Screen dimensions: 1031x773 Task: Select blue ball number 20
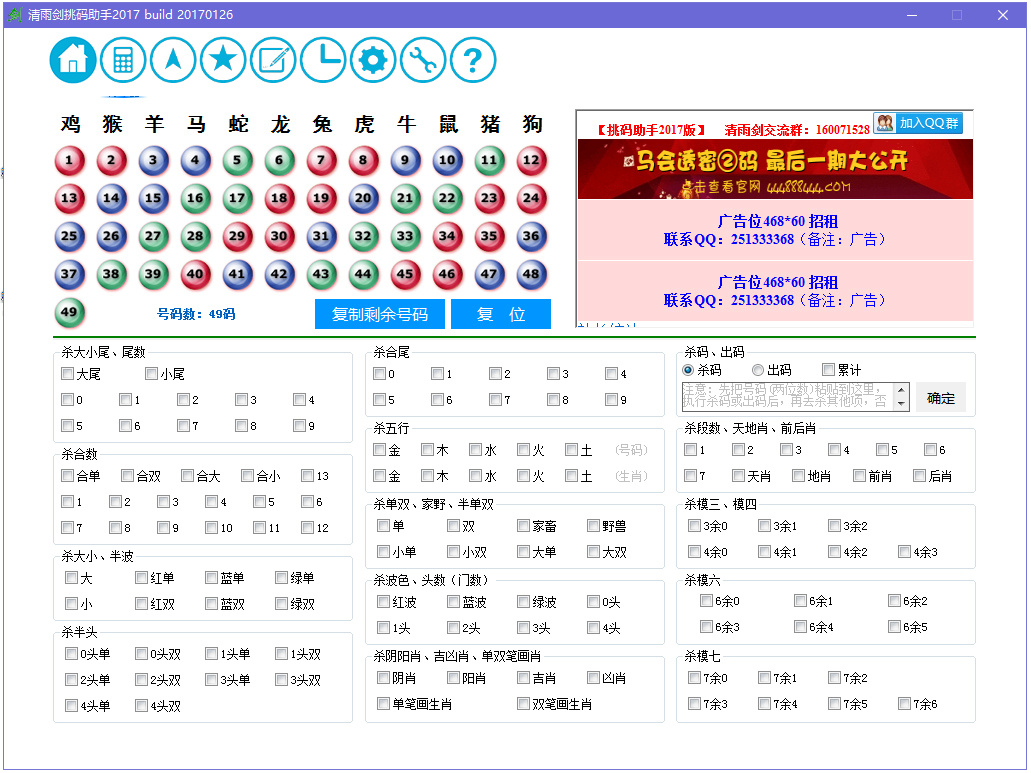(363, 199)
